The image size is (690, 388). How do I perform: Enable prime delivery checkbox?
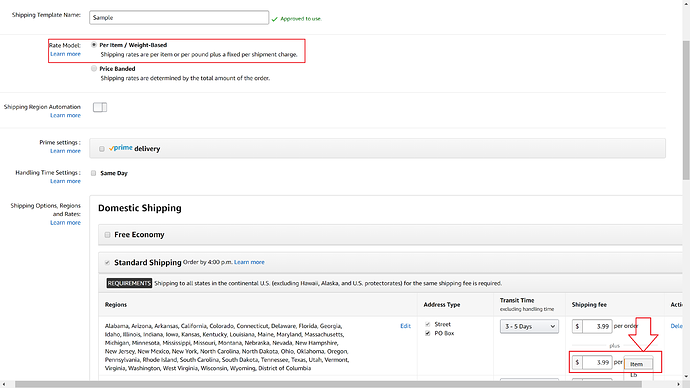pyautogui.click(x=102, y=149)
